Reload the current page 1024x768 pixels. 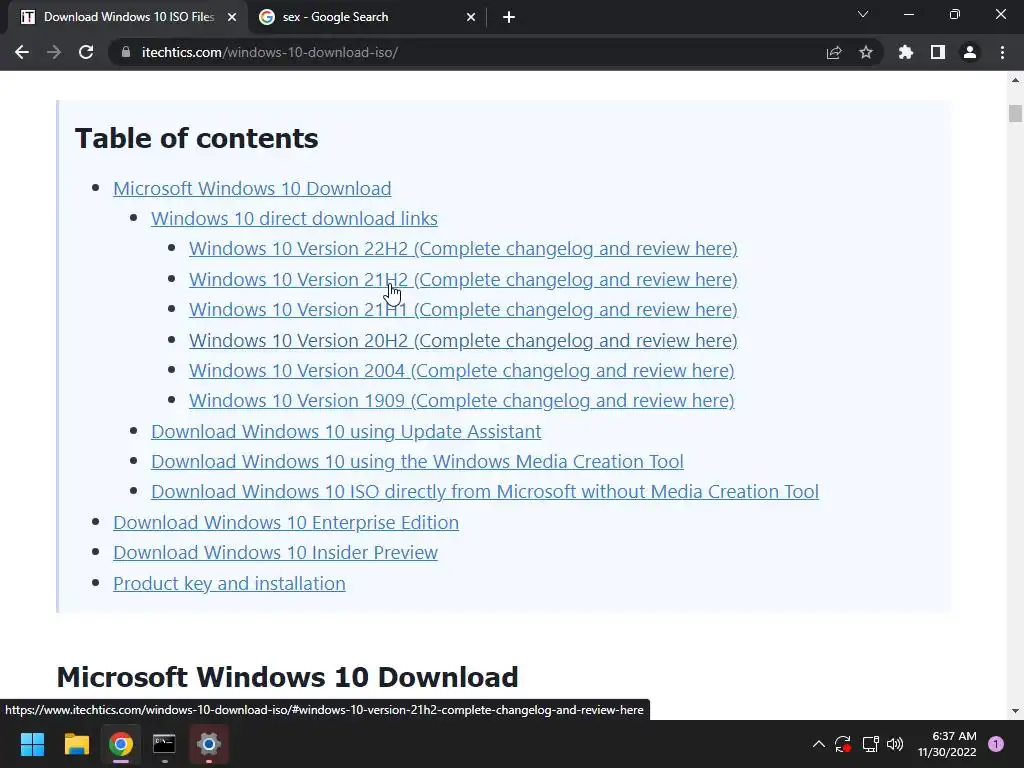[x=86, y=52]
